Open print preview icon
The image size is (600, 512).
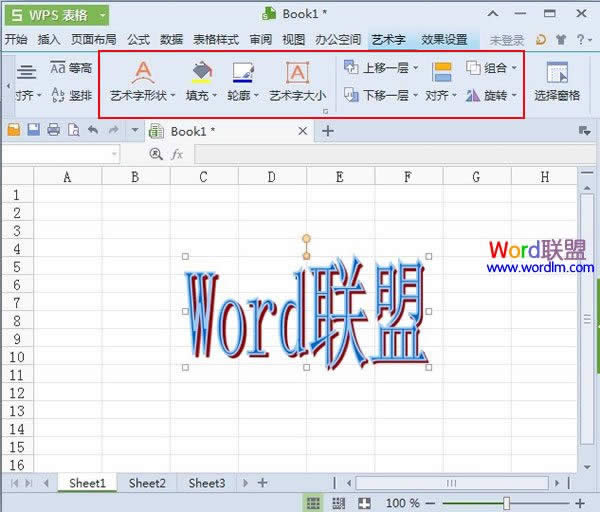point(73,130)
